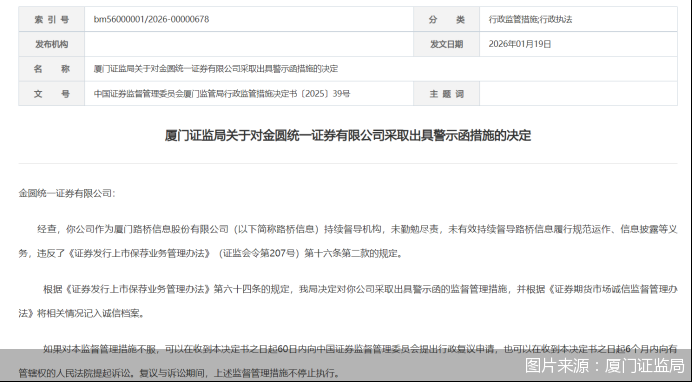Select the name row text about 金圆统一证券
The width and height of the screenshot is (692, 382).
pos(216,68)
